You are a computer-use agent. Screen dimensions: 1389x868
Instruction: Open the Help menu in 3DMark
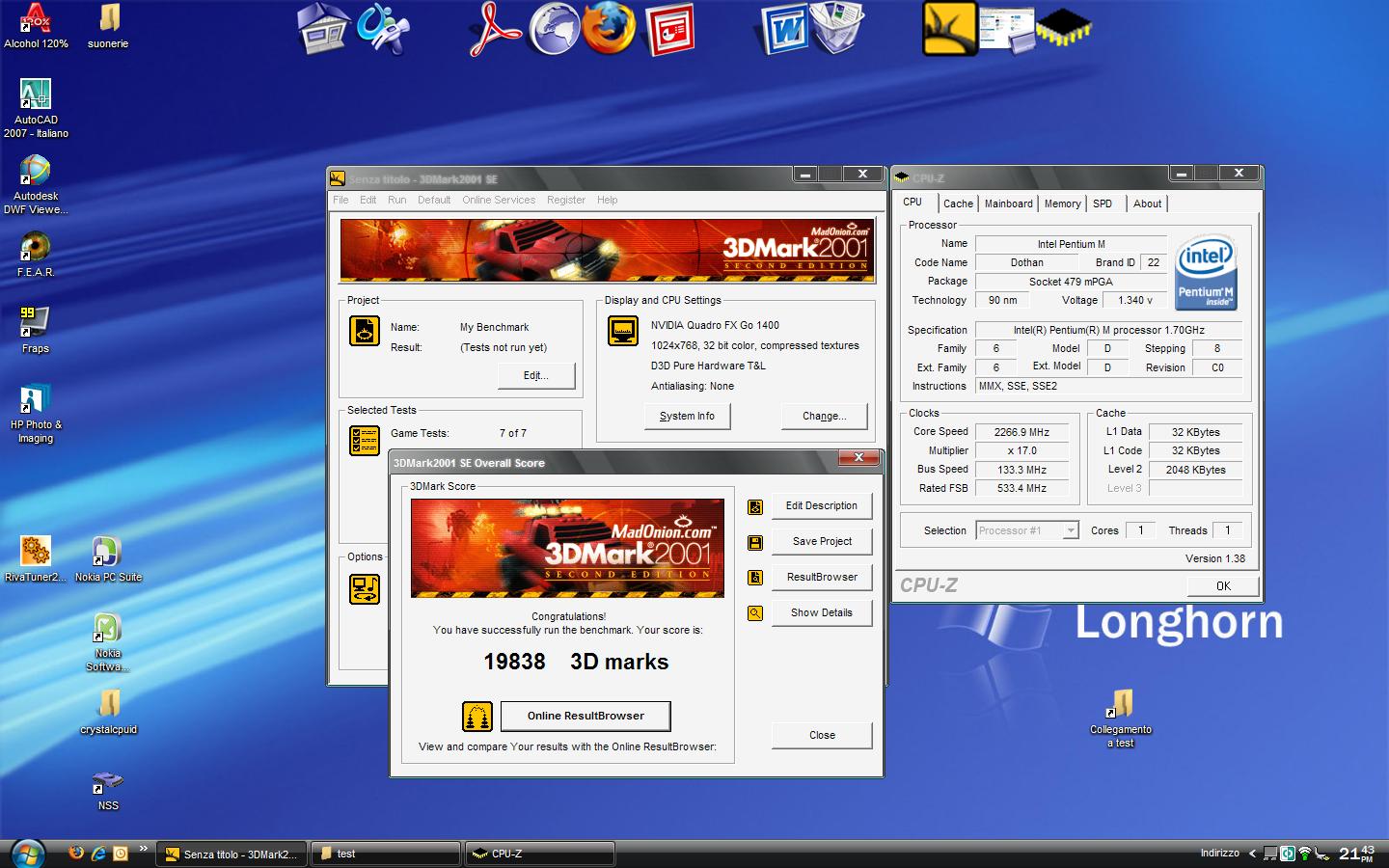[607, 200]
